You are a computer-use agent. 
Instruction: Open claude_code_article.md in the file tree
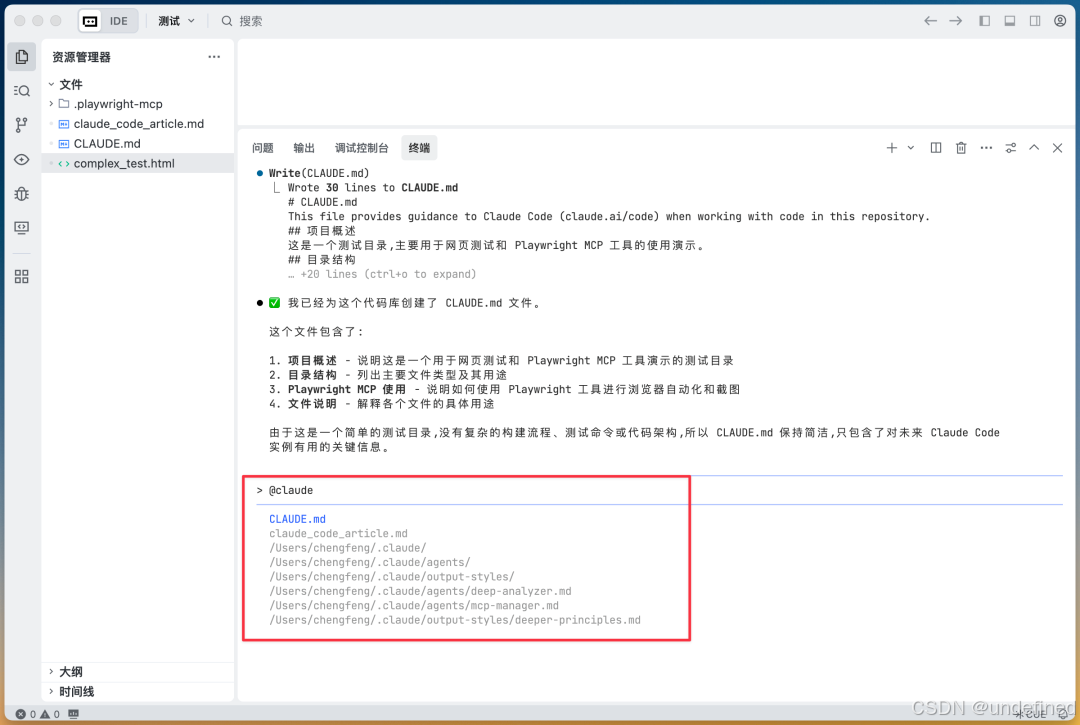pos(138,124)
